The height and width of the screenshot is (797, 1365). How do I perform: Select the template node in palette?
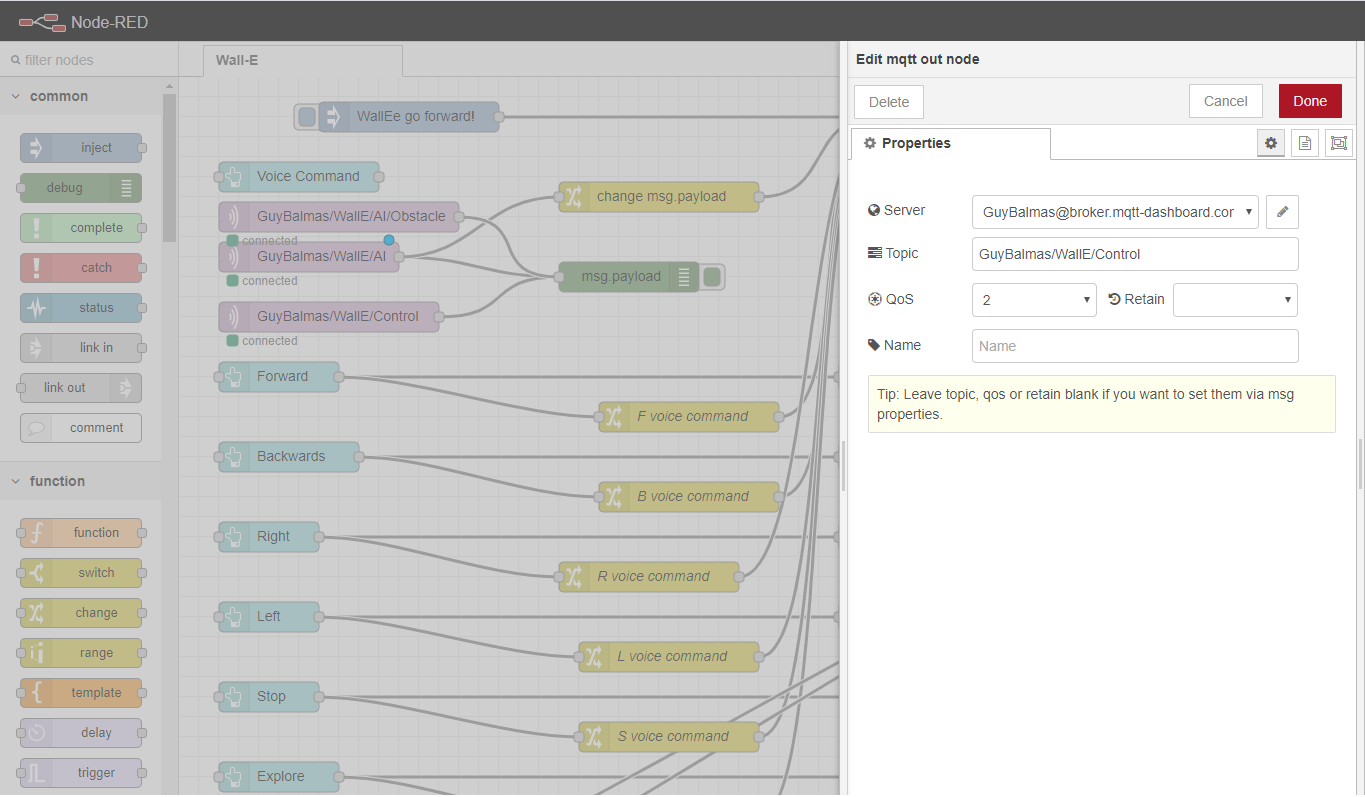pyautogui.click(x=81, y=693)
